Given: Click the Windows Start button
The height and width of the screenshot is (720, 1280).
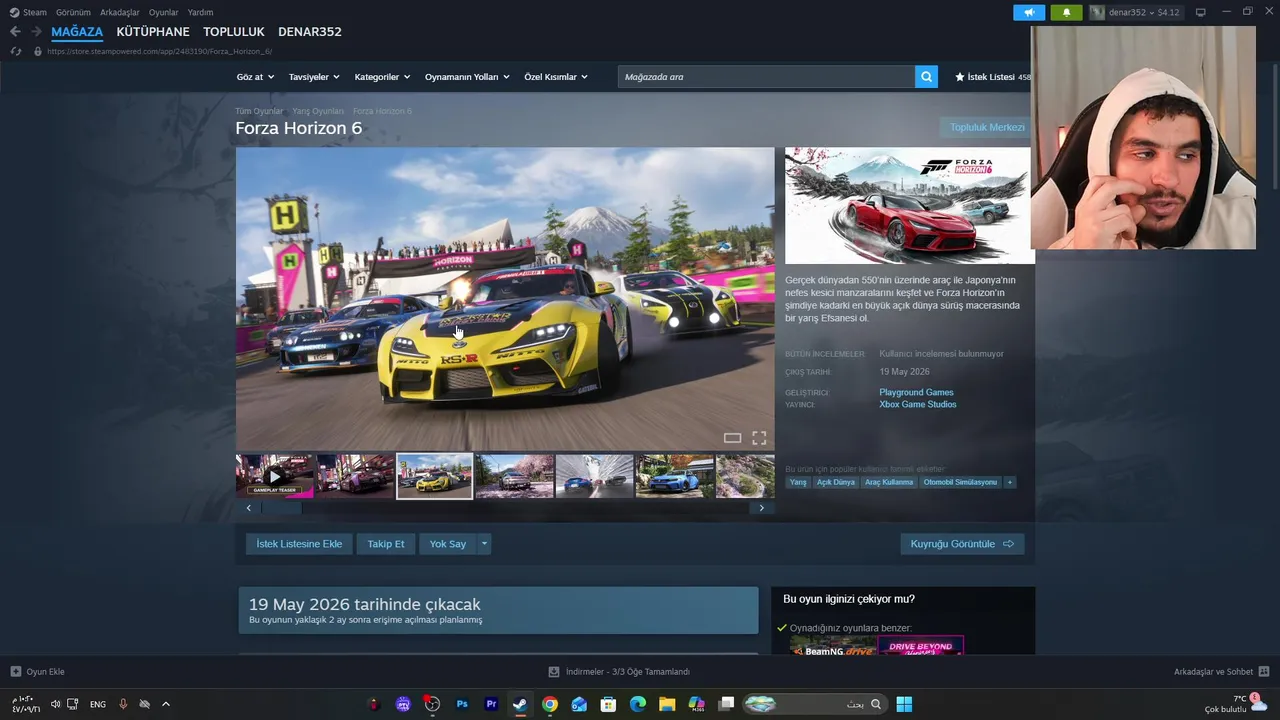Looking at the screenshot, I should [904, 704].
